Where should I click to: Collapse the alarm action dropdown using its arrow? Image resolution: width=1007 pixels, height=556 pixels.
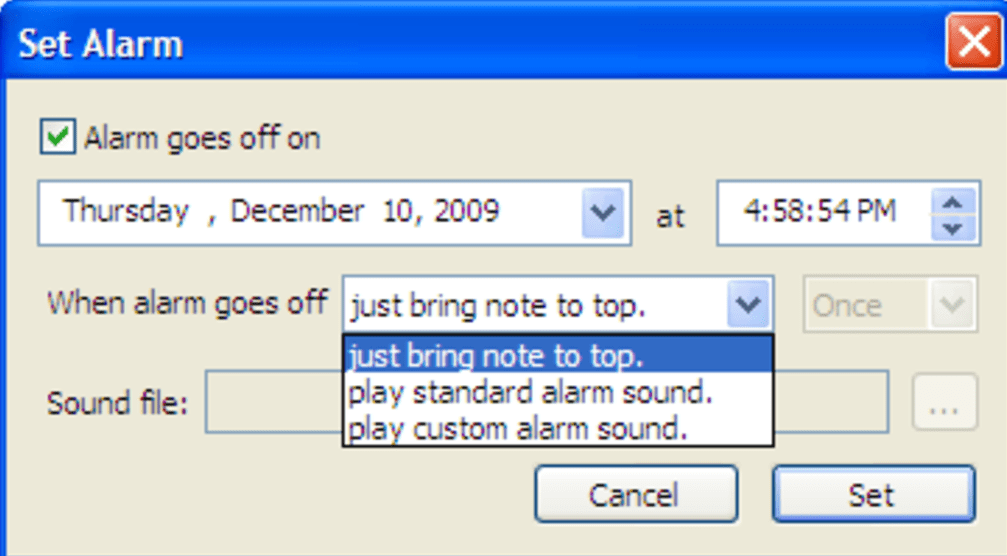pyautogui.click(x=749, y=305)
